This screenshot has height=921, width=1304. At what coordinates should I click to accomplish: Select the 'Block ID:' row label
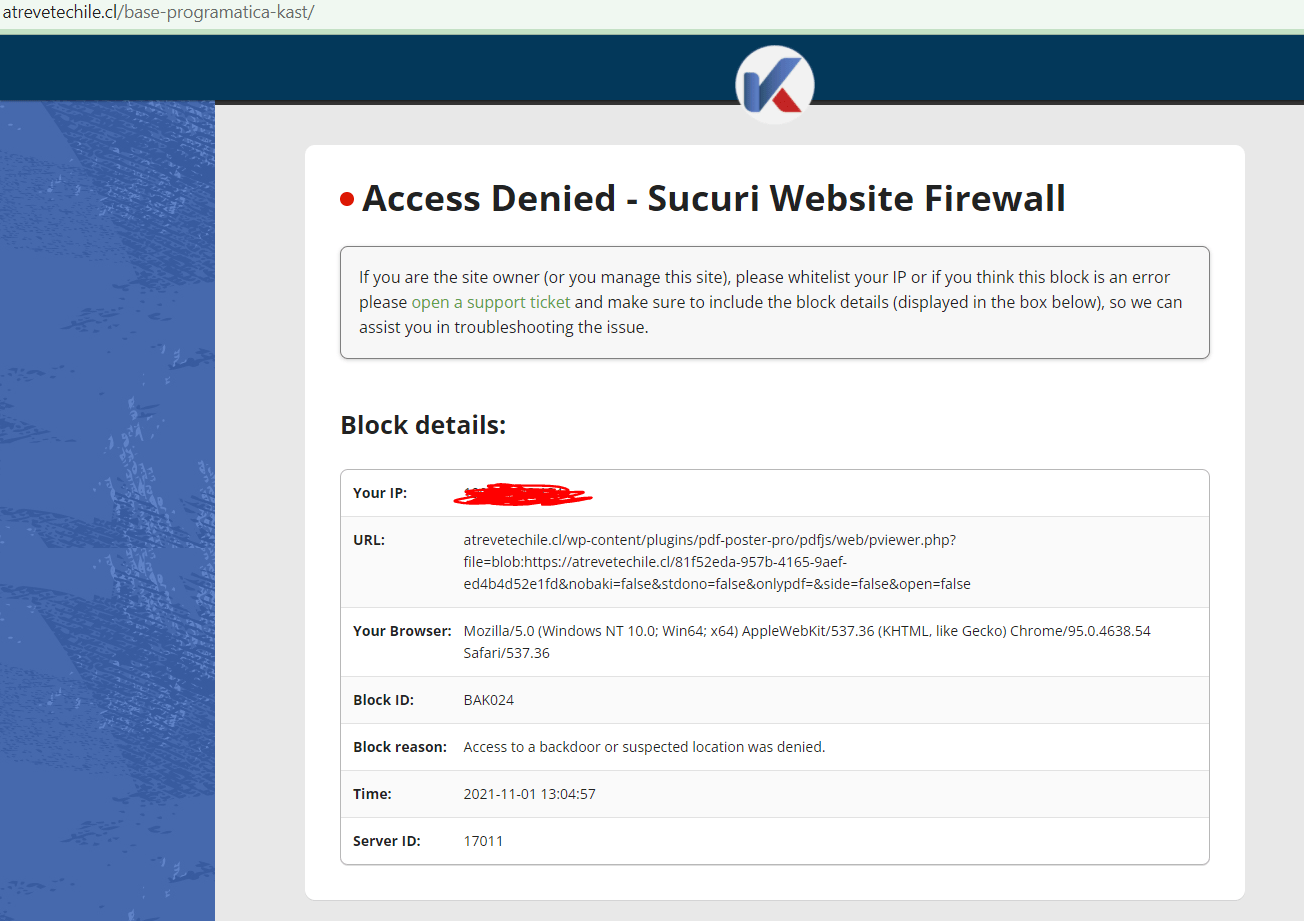click(383, 700)
